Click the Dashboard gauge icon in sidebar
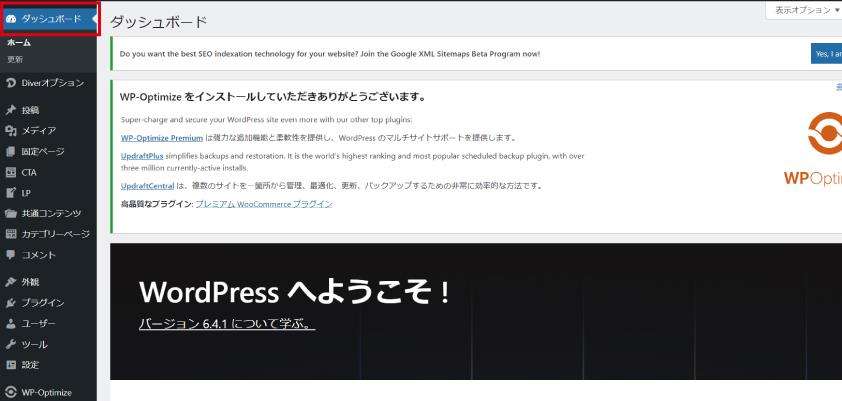Image resolution: width=842 pixels, height=401 pixels. 11,19
